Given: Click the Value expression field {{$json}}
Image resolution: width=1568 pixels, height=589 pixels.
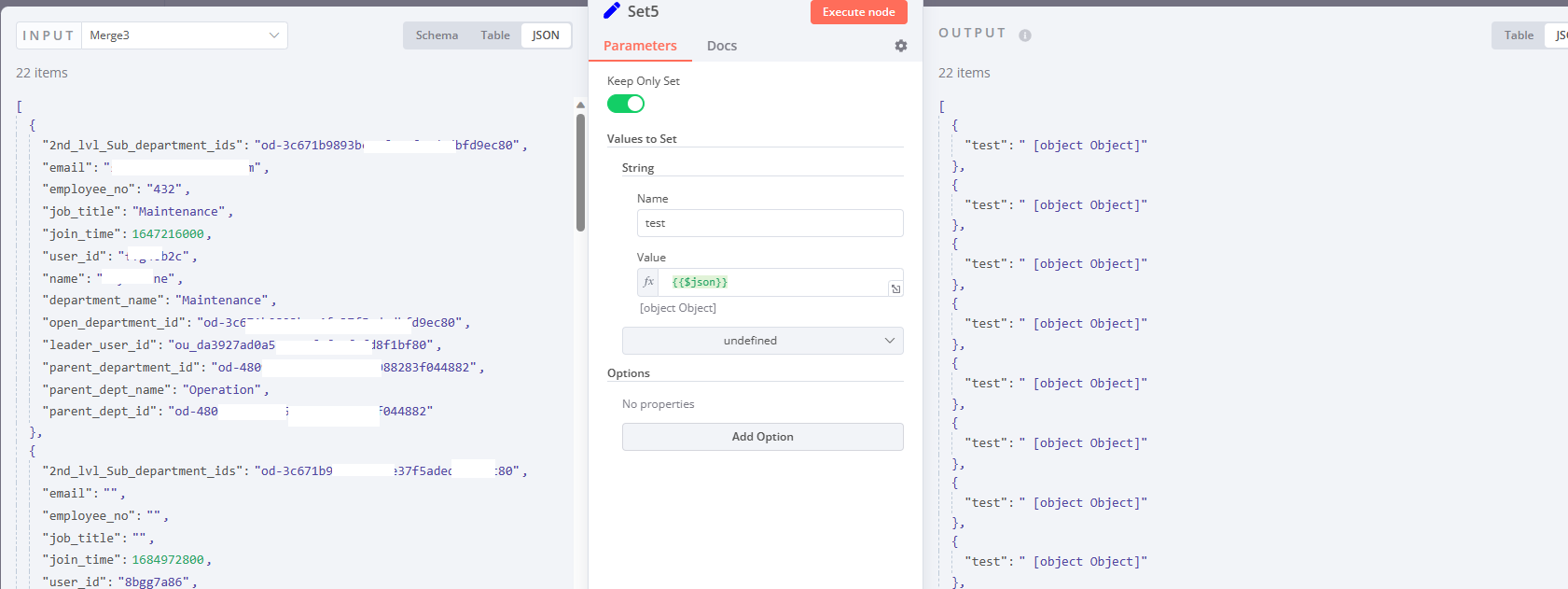Looking at the screenshot, I should point(773,282).
